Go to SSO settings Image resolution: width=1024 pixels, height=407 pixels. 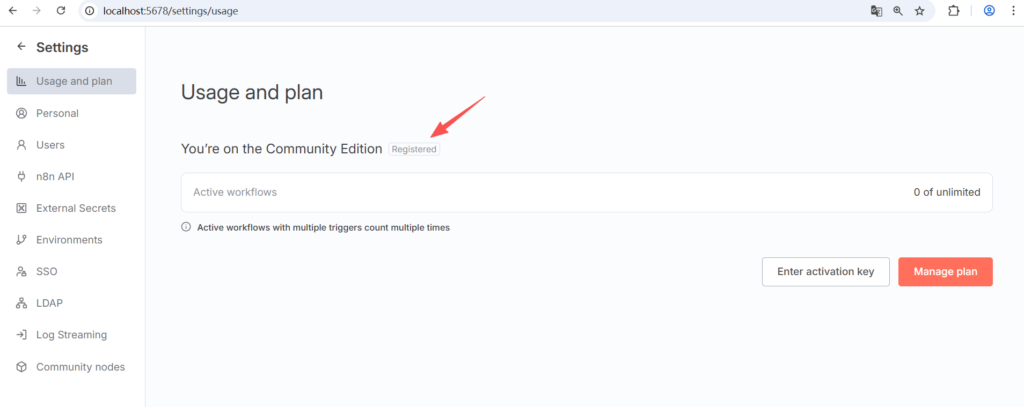pyautogui.click(x=46, y=272)
